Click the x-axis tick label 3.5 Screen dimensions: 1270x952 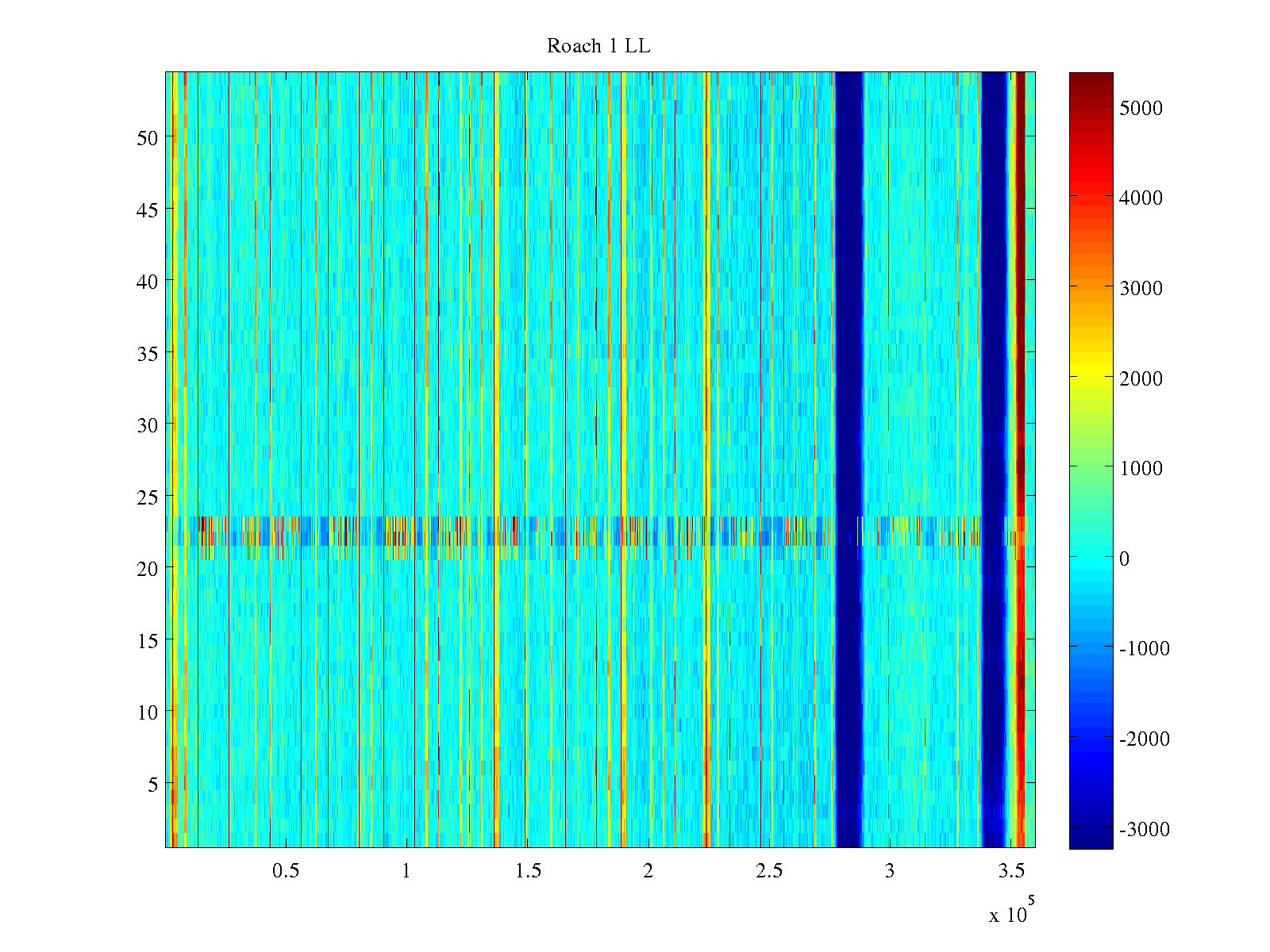coord(1011,871)
